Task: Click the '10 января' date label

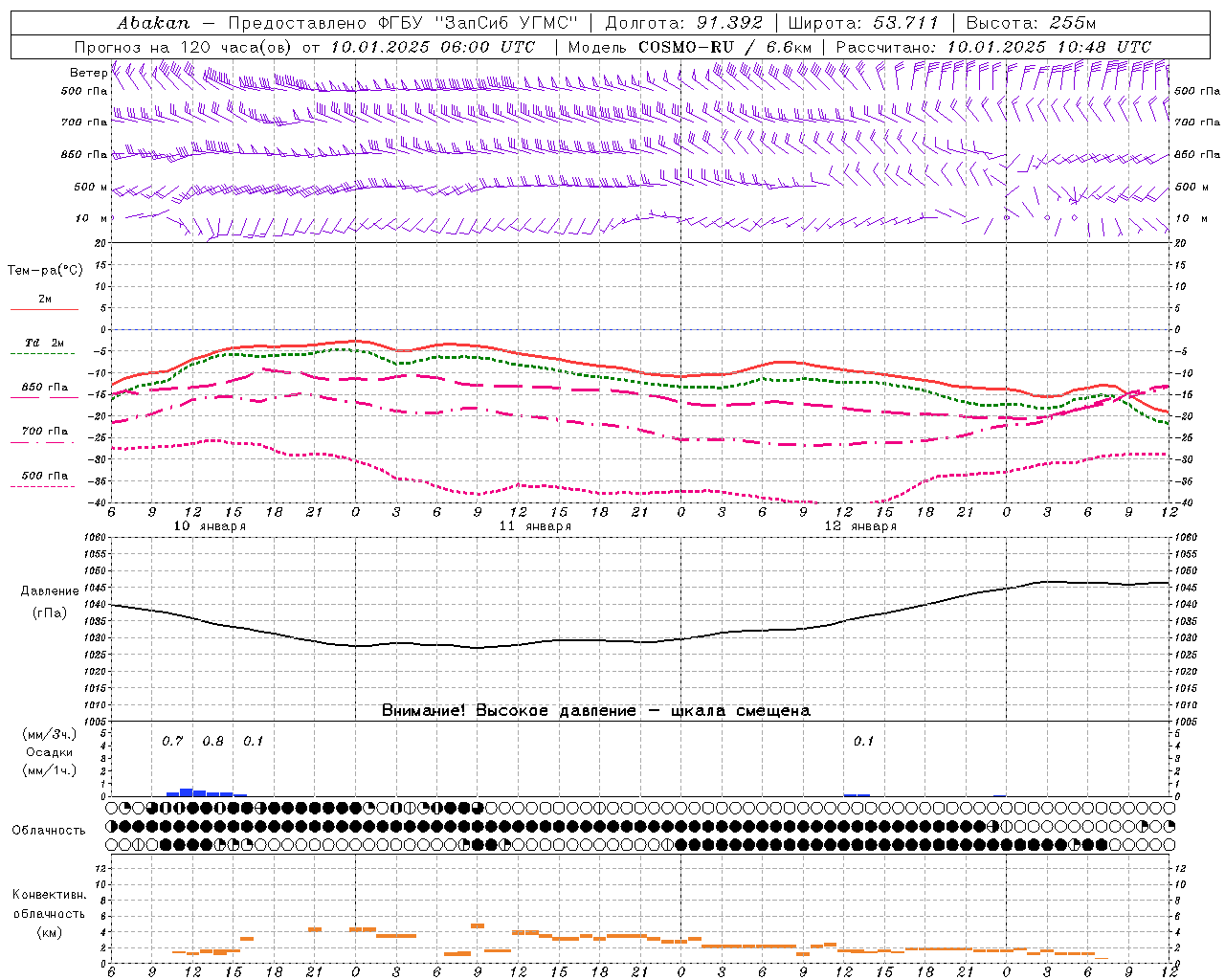Action: tap(210, 526)
